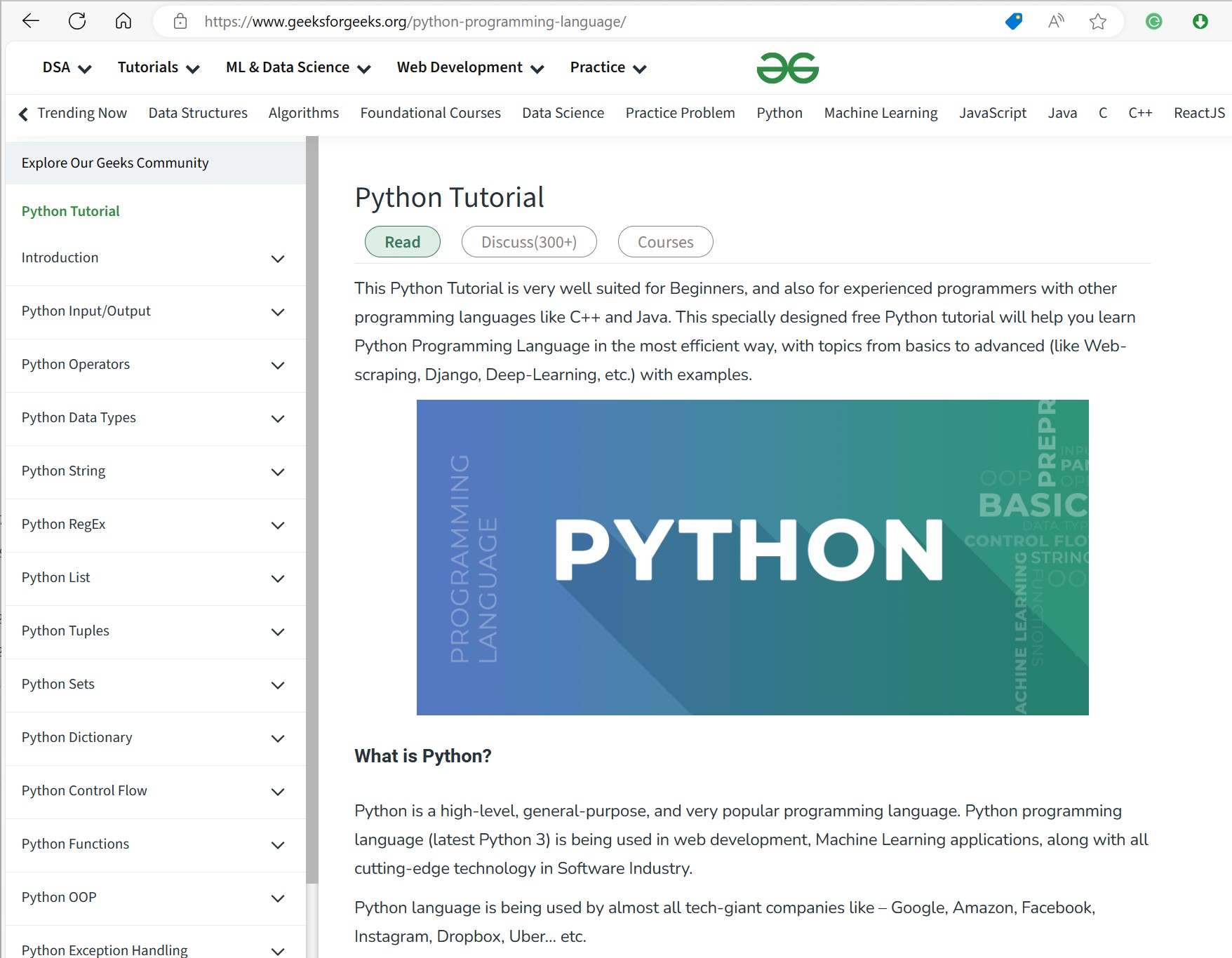Expand the Python RegEx section

(x=155, y=525)
